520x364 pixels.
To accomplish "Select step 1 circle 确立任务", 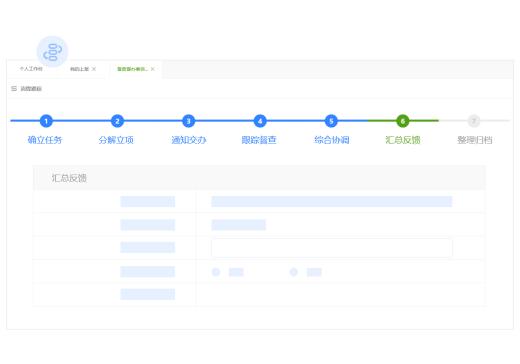I will pyautogui.click(x=46, y=121).
